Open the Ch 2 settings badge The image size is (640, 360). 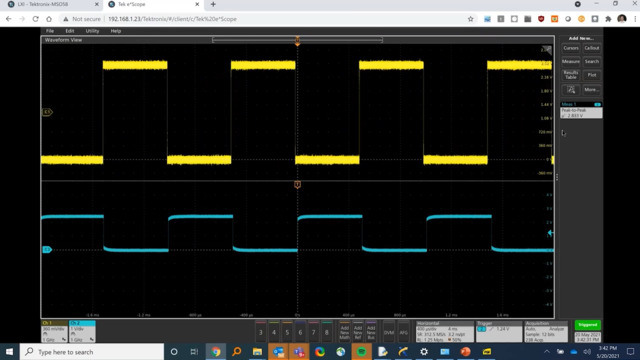(x=82, y=331)
